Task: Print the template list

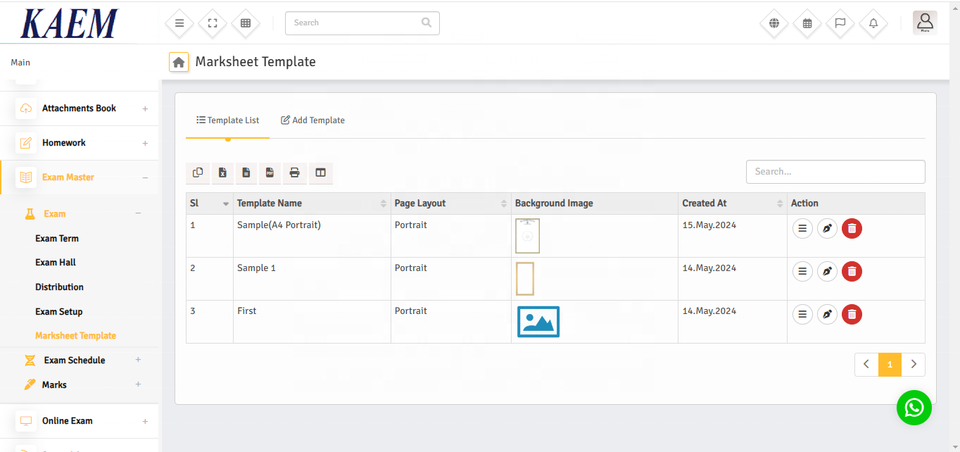Action: pos(295,173)
